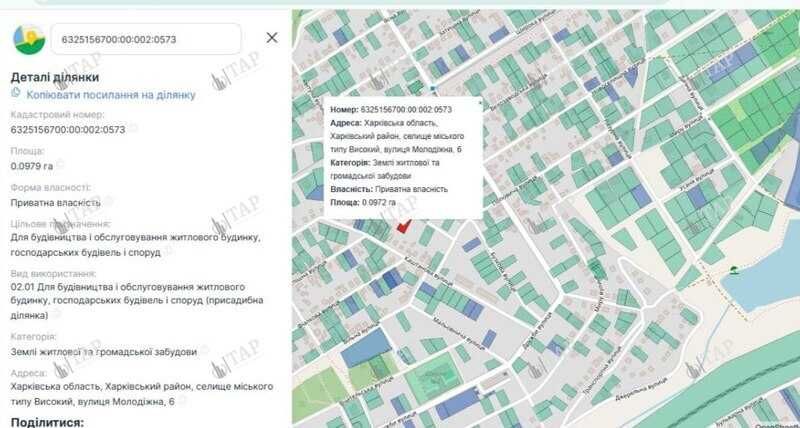Click 'Номер: 6325156700:00:002:0573' in the popup
Image resolution: width=800 pixels, height=428 pixels.
pos(391,110)
